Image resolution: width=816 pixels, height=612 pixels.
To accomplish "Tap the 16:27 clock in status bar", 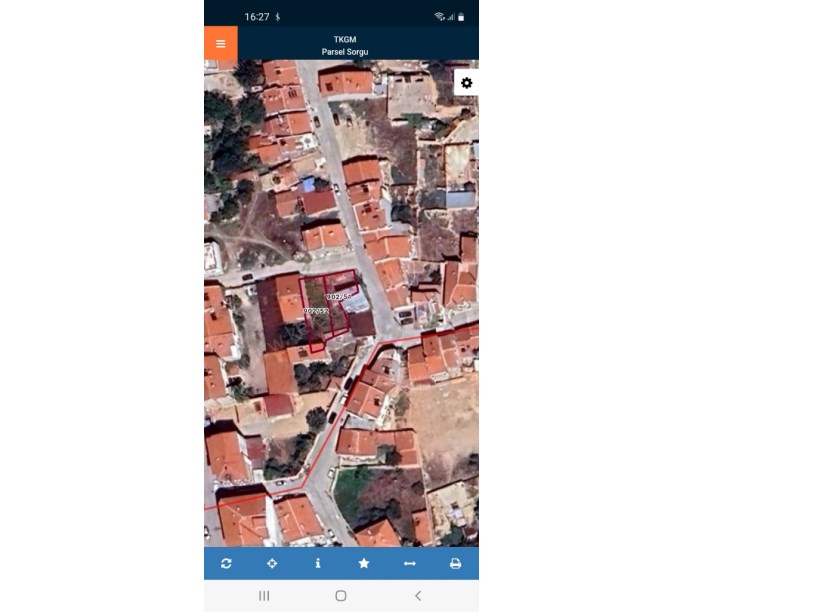I will coord(257,17).
